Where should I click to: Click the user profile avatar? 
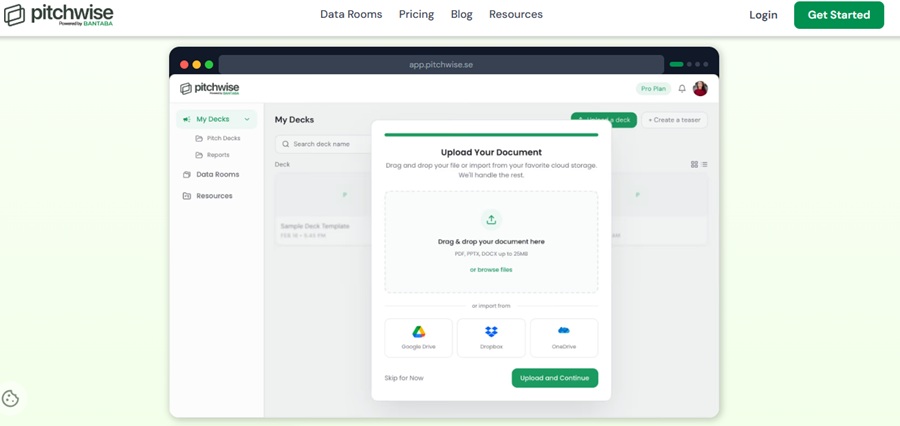click(x=700, y=88)
